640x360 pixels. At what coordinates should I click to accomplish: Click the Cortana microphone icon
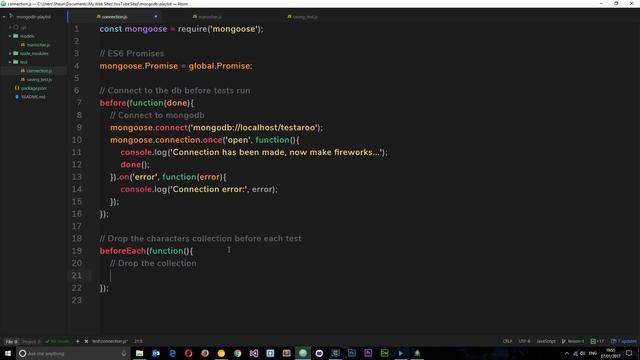tap(124, 353)
